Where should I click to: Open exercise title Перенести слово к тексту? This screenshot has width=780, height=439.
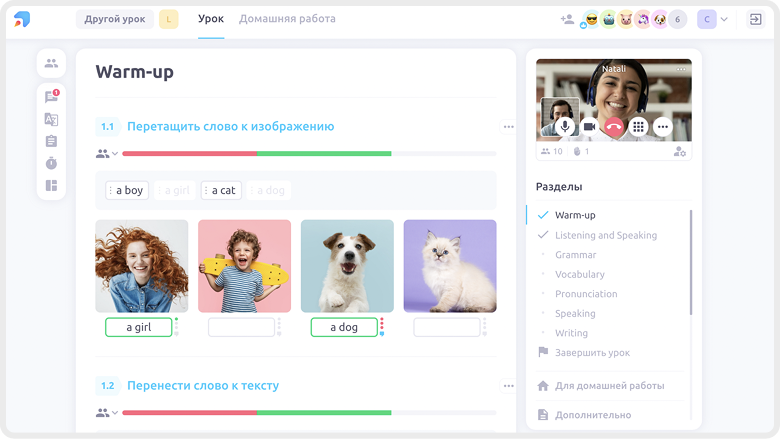(203, 385)
